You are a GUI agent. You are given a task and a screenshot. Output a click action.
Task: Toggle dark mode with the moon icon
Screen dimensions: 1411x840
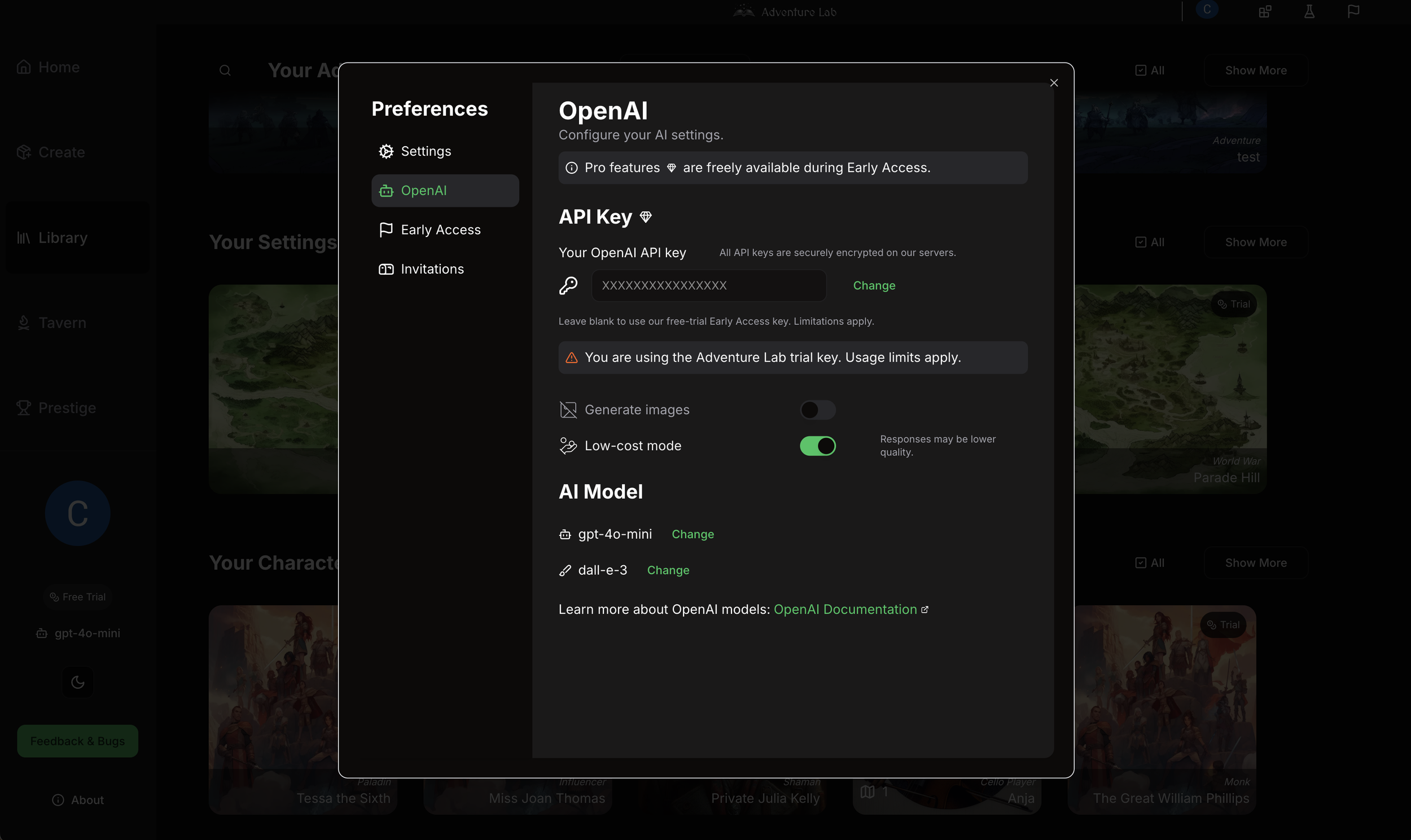click(x=77, y=682)
